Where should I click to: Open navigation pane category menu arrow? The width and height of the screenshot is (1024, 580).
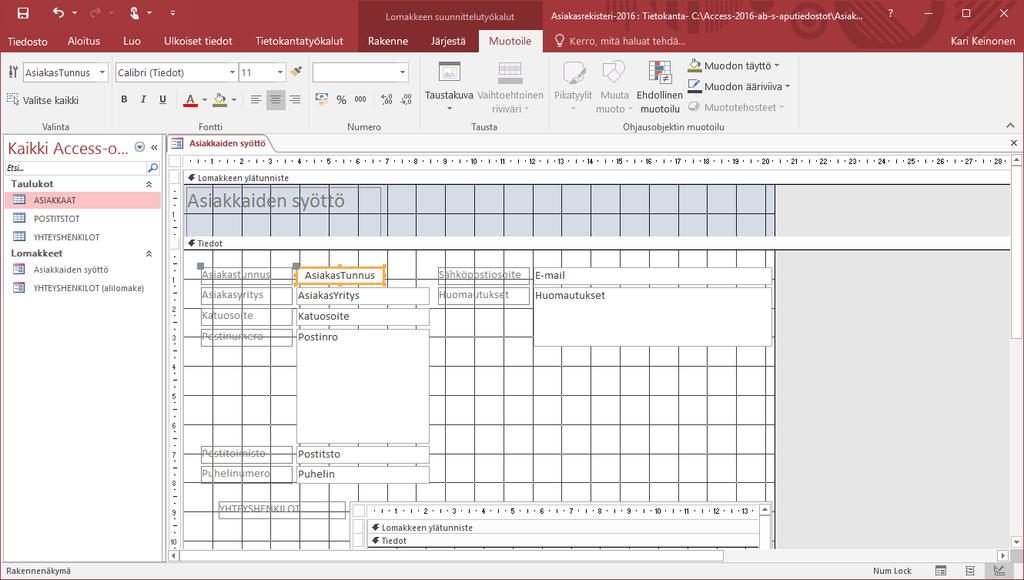point(140,148)
